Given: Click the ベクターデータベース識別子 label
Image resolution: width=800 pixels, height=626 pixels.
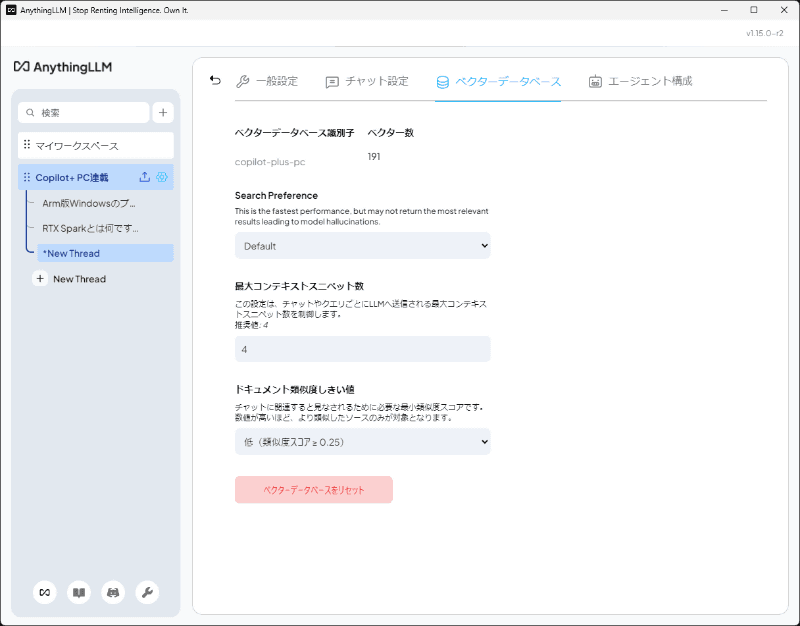Looking at the screenshot, I should 294,133.
